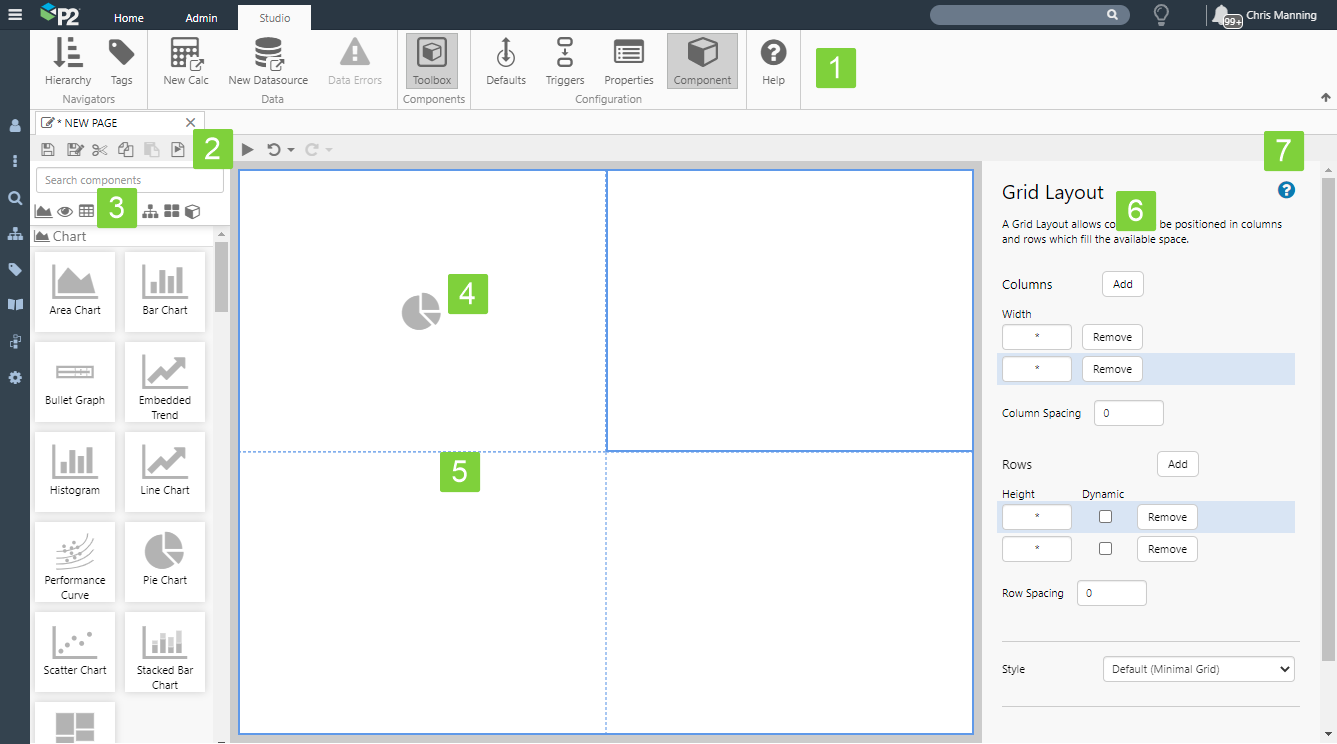Open the Triggers configuration
The width and height of the screenshot is (1337, 744).
click(564, 61)
